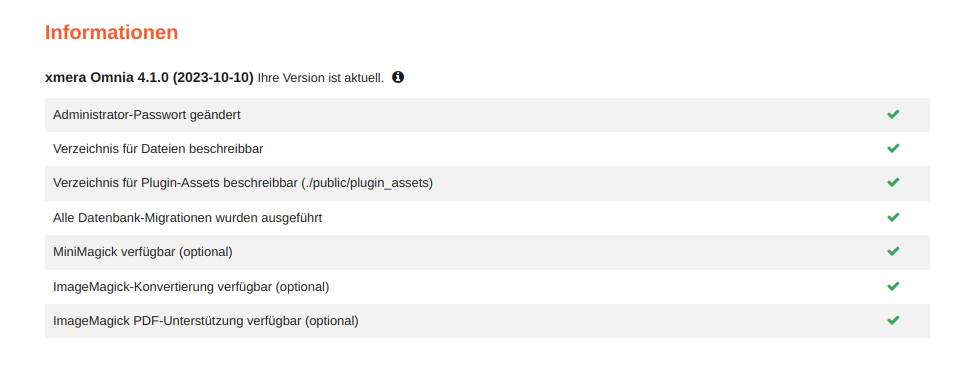
Task: Click the checkmark for Administrator-Passwort geändert
Action: 893,115
